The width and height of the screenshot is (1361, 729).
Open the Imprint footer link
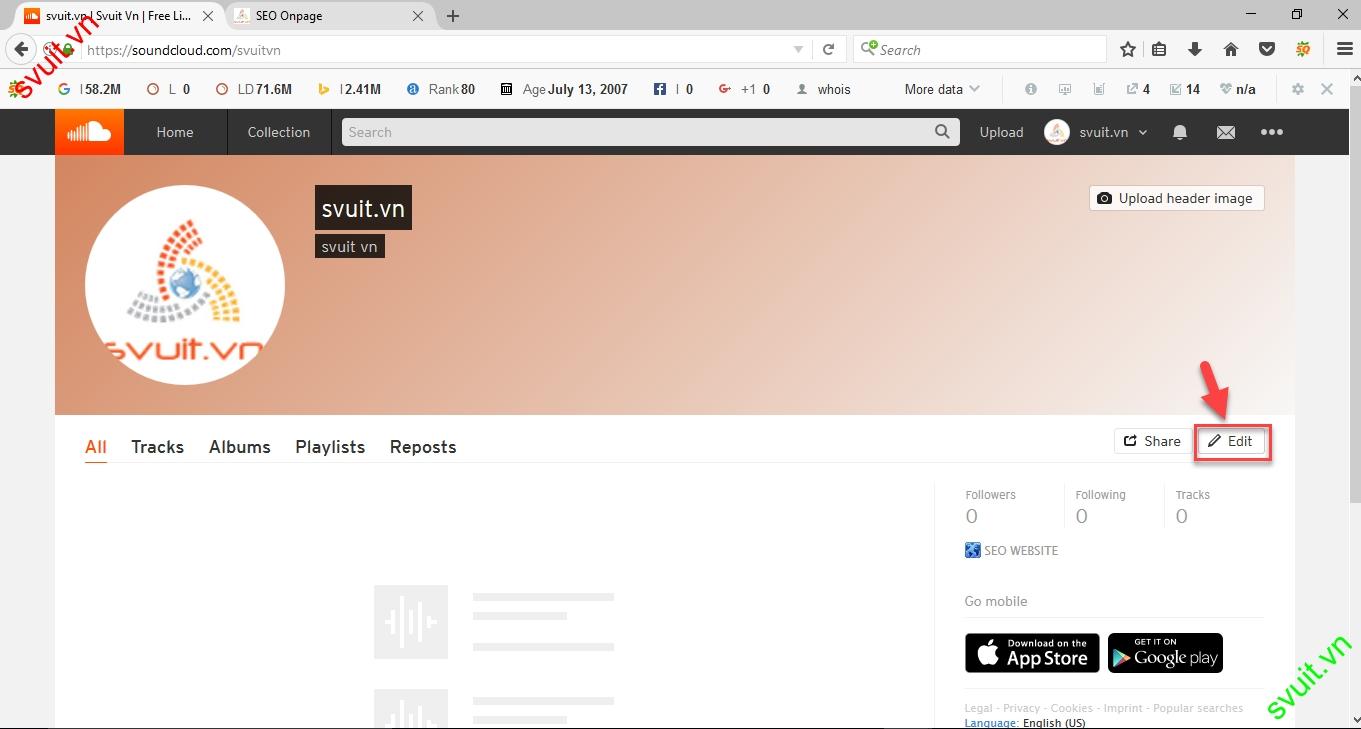click(1123, 708)
